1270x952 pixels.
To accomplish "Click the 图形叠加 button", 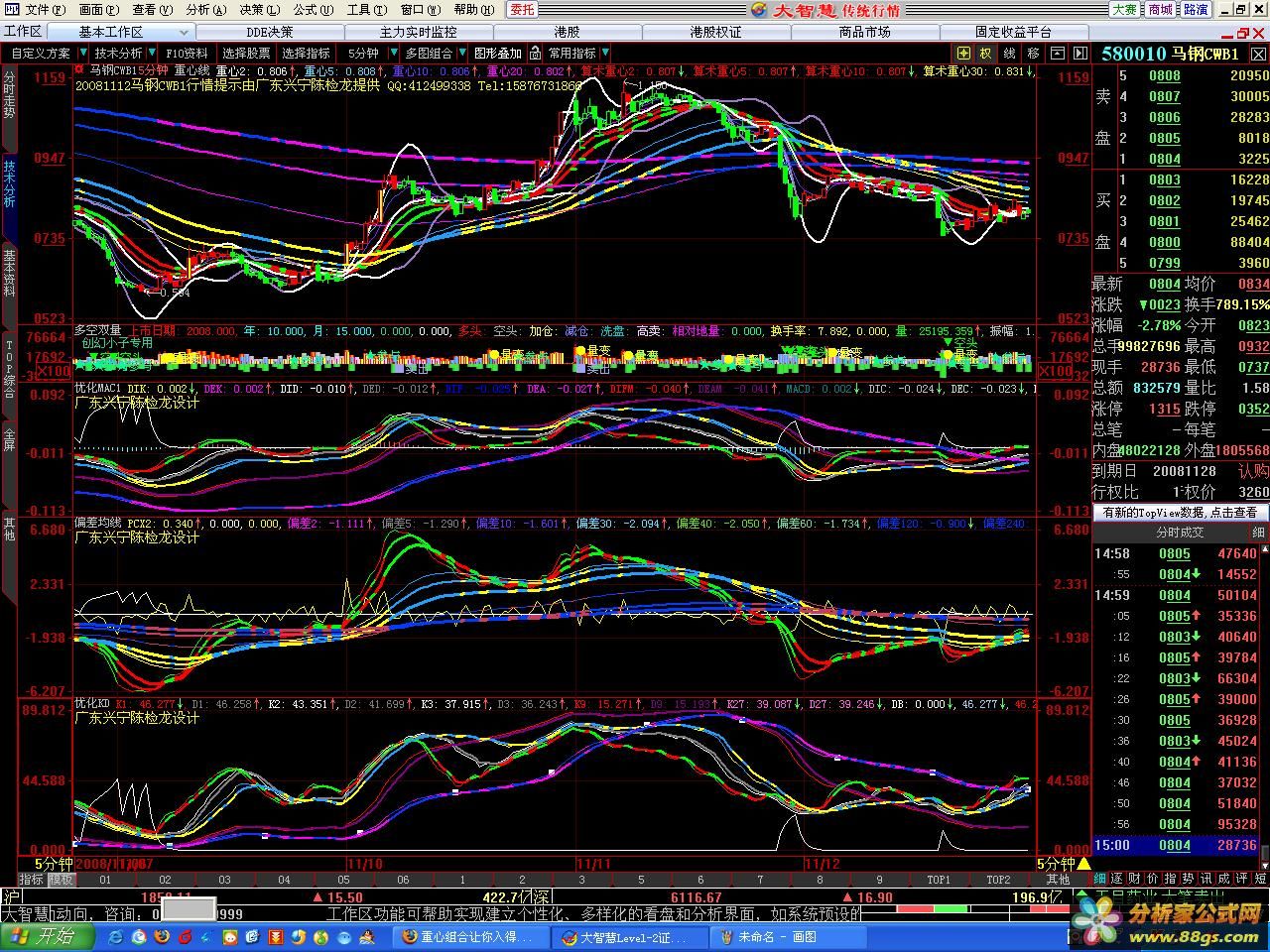I will [x=497, y=53].
